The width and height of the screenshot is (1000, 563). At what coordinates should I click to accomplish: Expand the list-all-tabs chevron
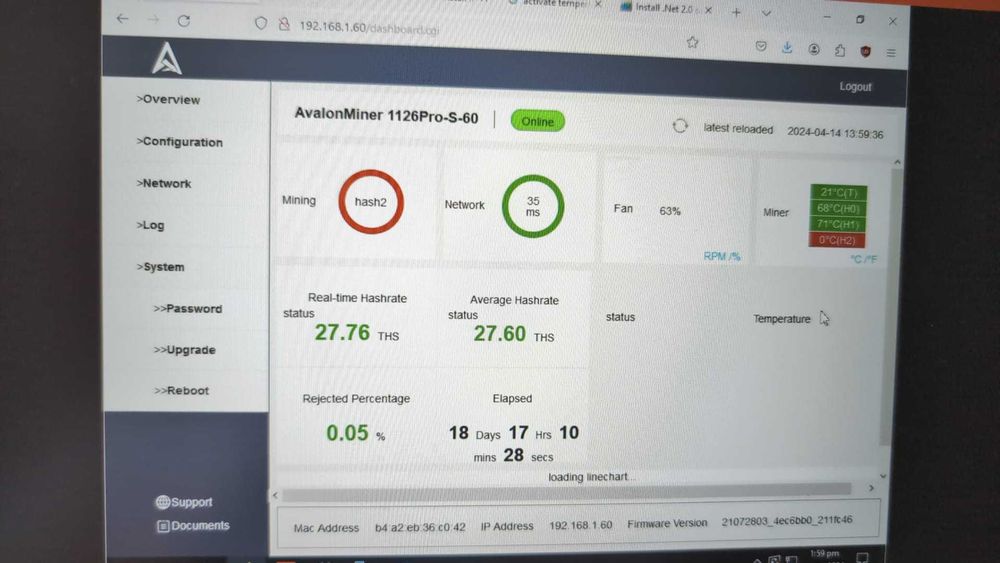coord(766,13)
